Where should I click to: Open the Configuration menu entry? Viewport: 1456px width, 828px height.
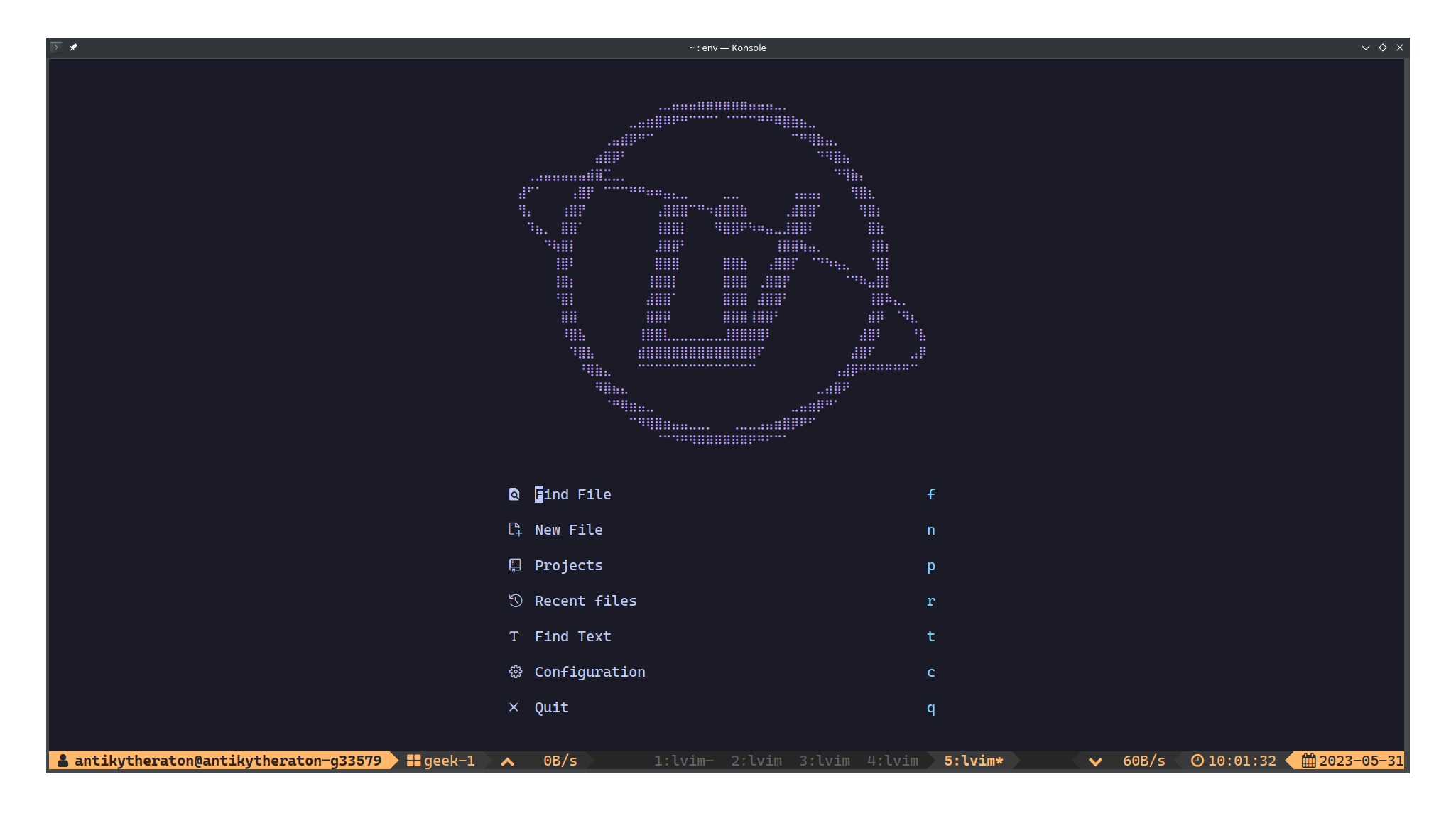pyautogui.click(x=590, y=672)
